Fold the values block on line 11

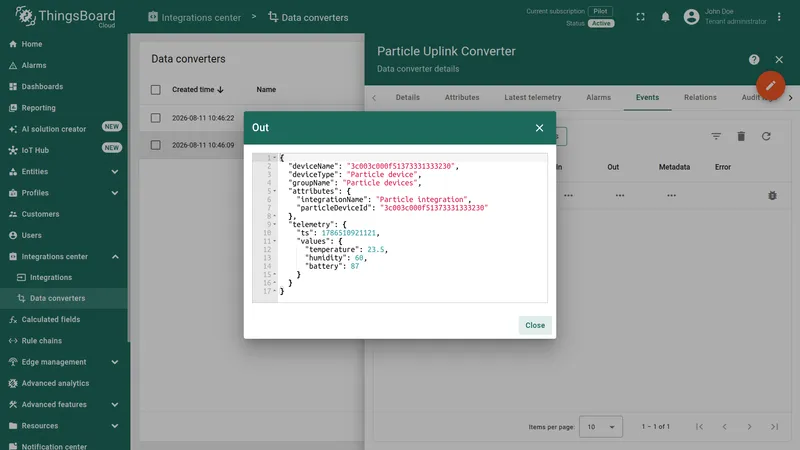(274, 241)
